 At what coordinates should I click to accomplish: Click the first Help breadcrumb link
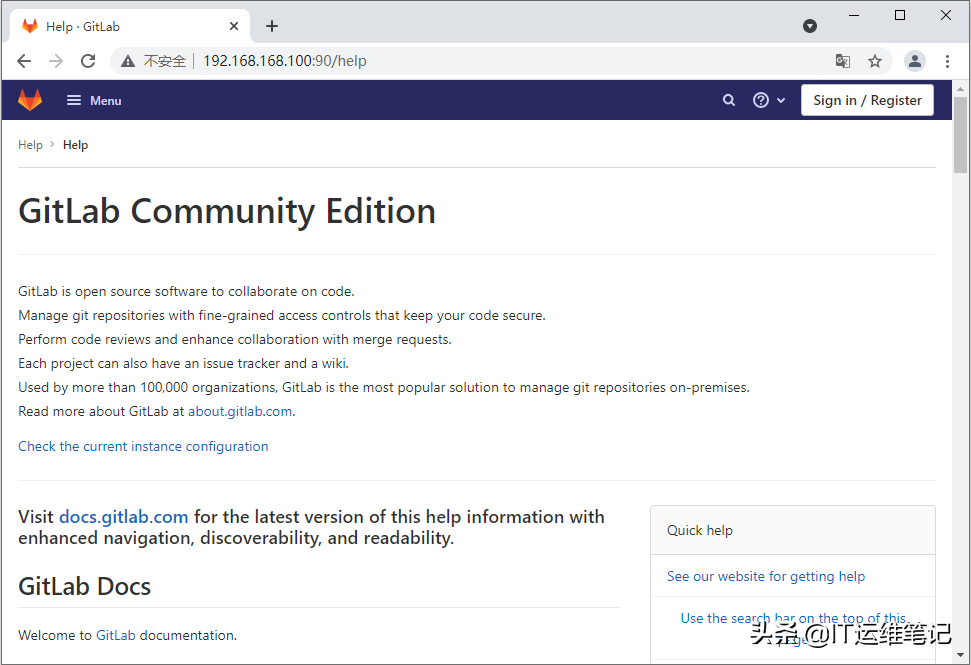30,145
